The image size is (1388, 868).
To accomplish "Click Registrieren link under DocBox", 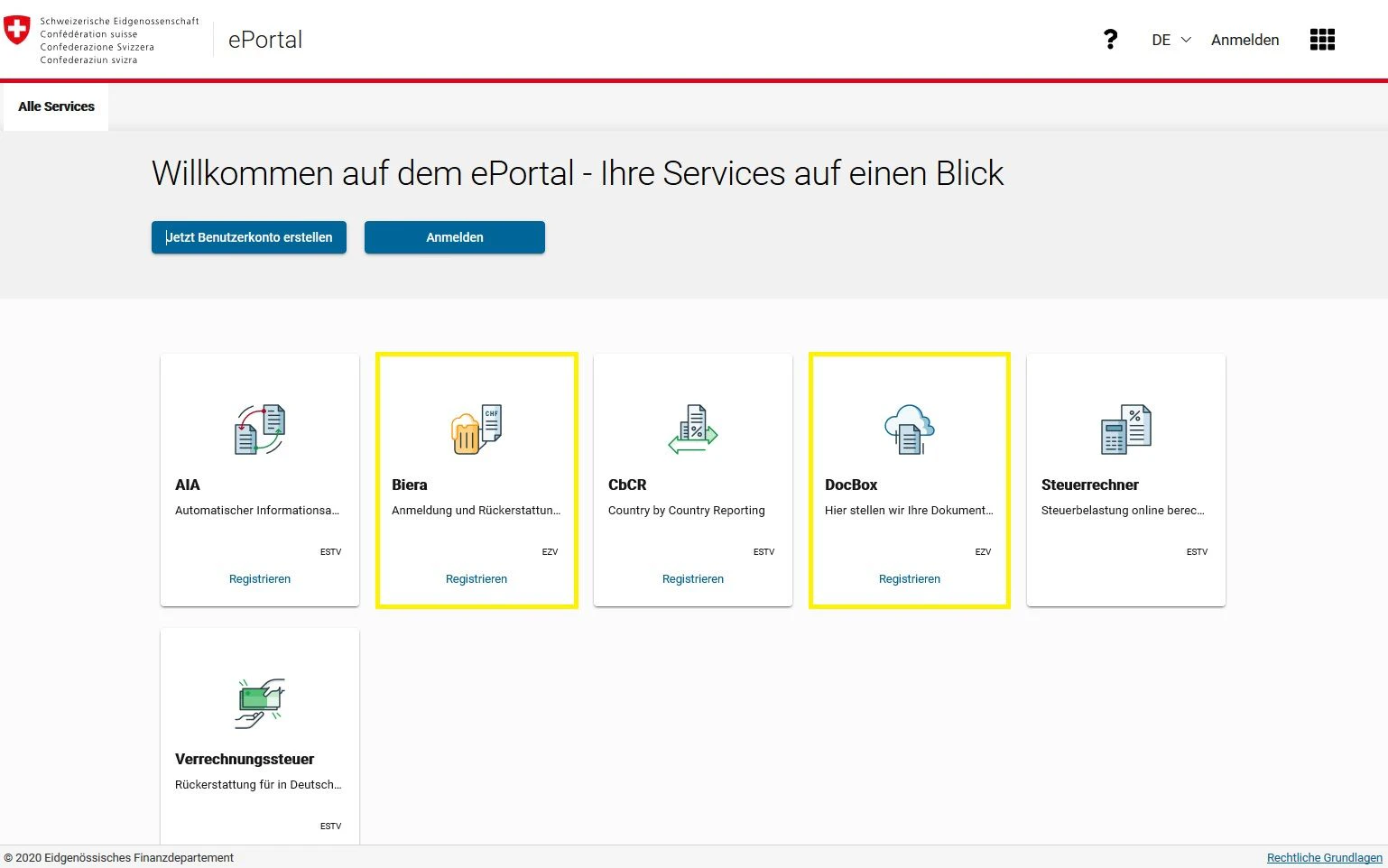I will [x=910, y=579].
